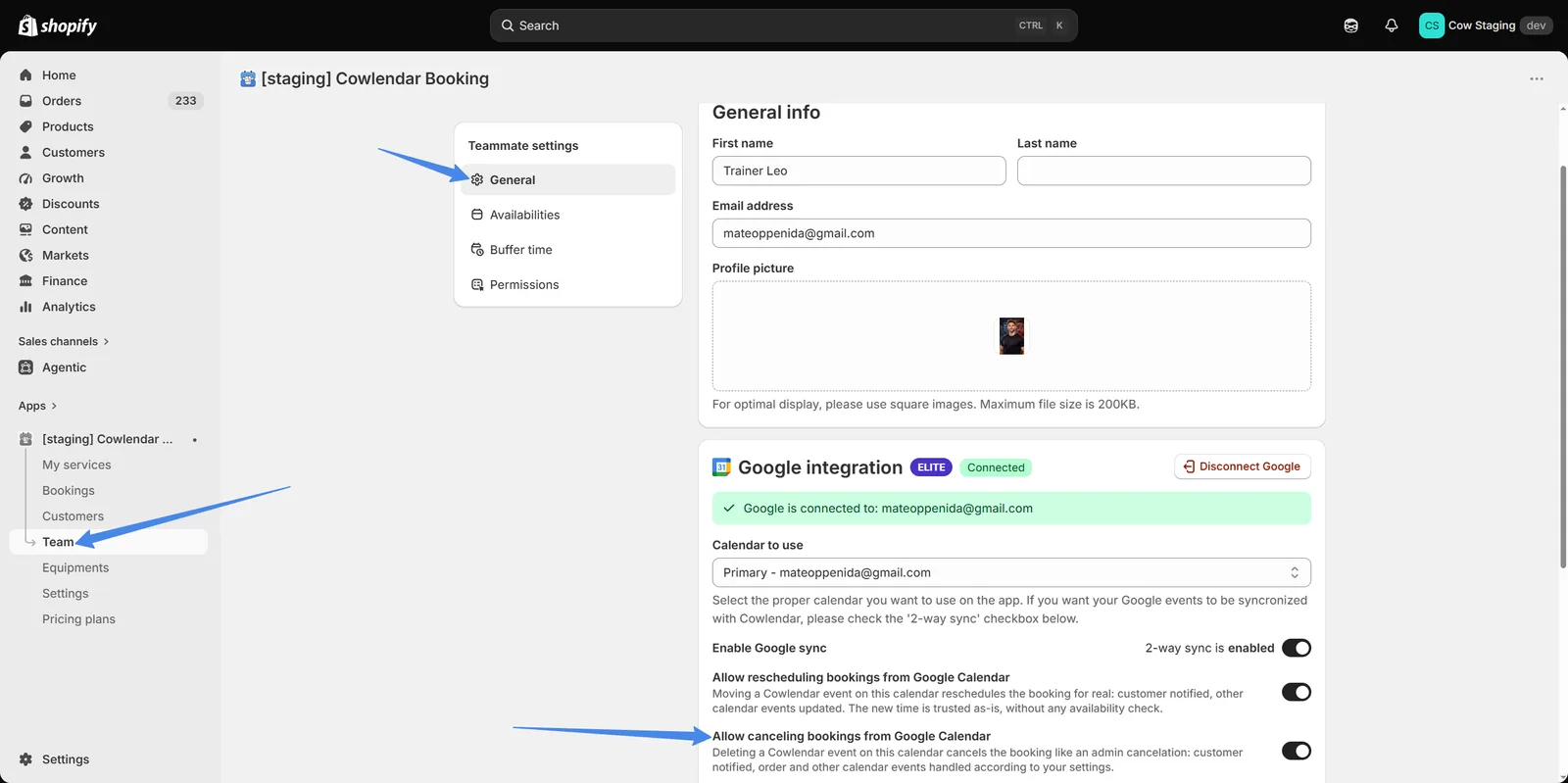Viewport: 1568px width, 783px height.
Task: Click the Products tag icon
Action: click(x=26, y=126)
